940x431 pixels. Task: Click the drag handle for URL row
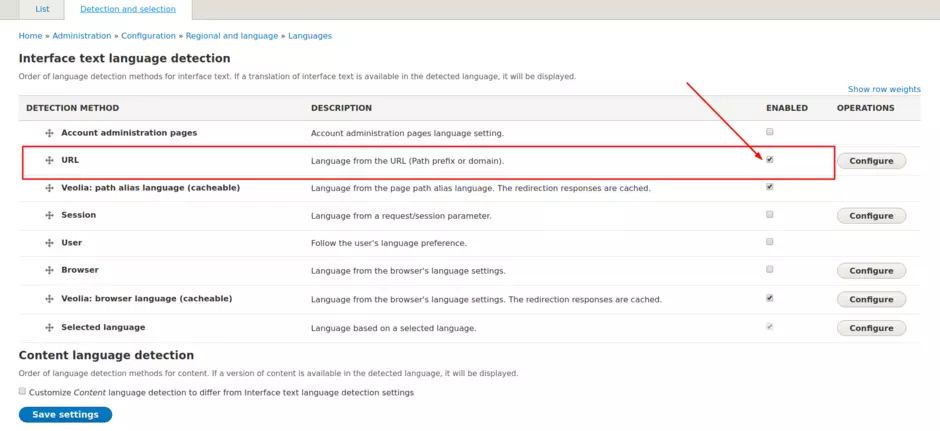(x=49, y=161)
